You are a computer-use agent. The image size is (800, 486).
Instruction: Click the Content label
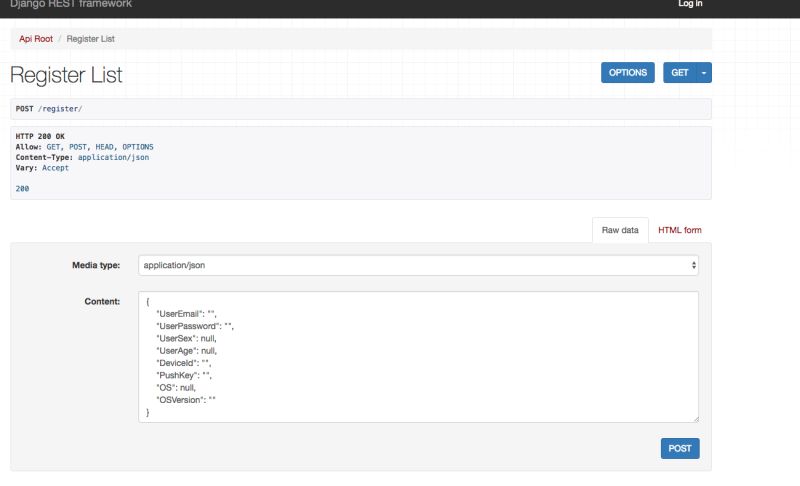click(102, 301)
